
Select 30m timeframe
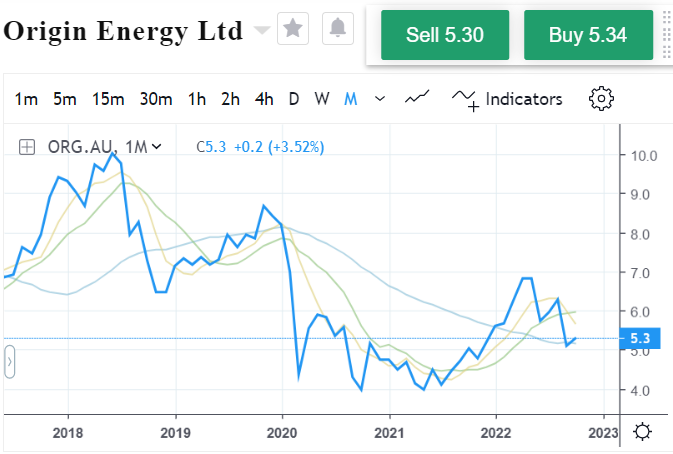point(156,99)
